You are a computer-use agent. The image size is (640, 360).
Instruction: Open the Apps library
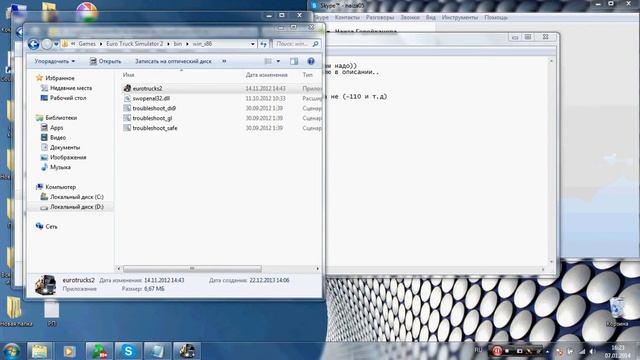pyautogui.click(x=56, y=128)
